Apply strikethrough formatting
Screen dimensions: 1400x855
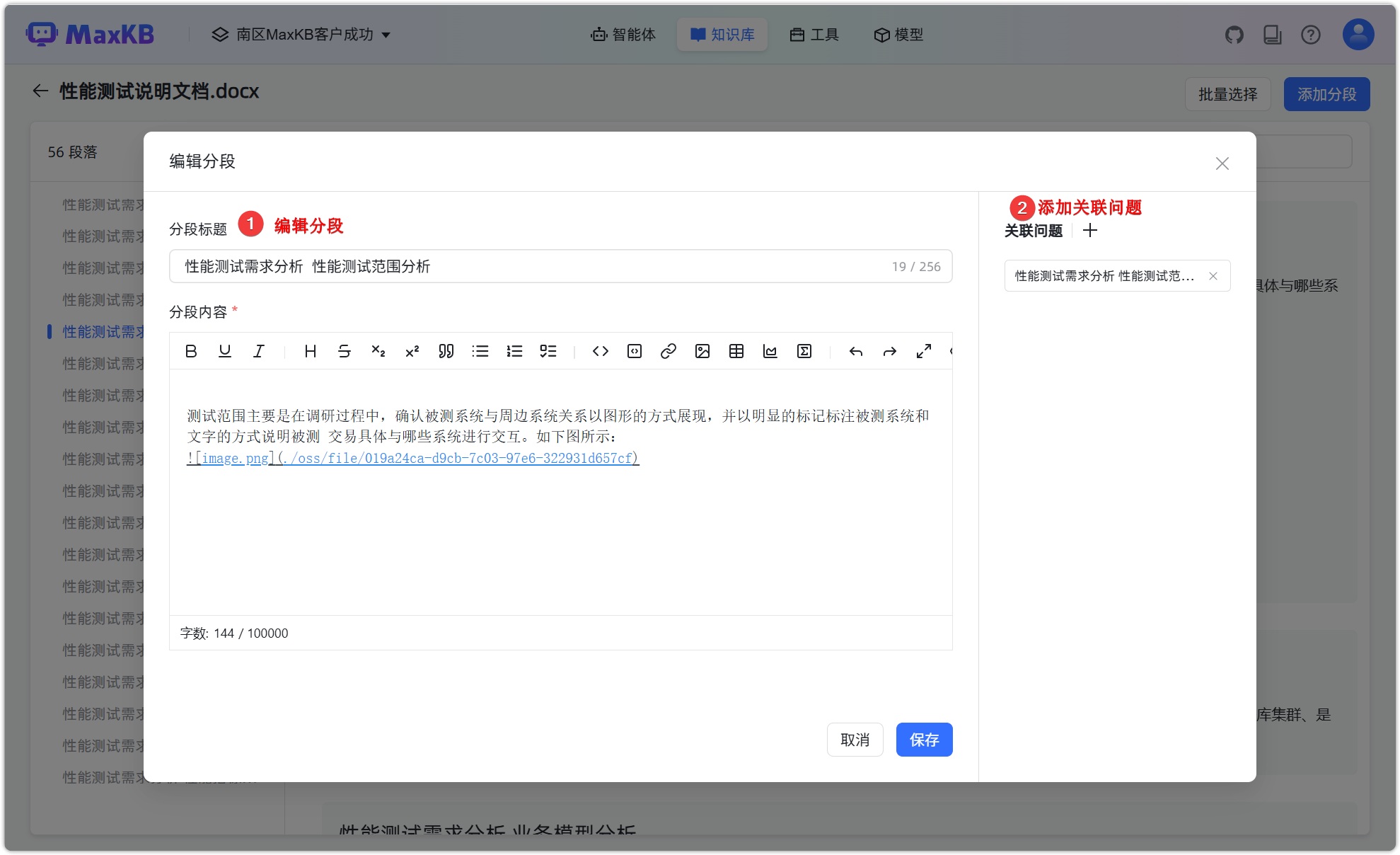click(x=345, y=351)
